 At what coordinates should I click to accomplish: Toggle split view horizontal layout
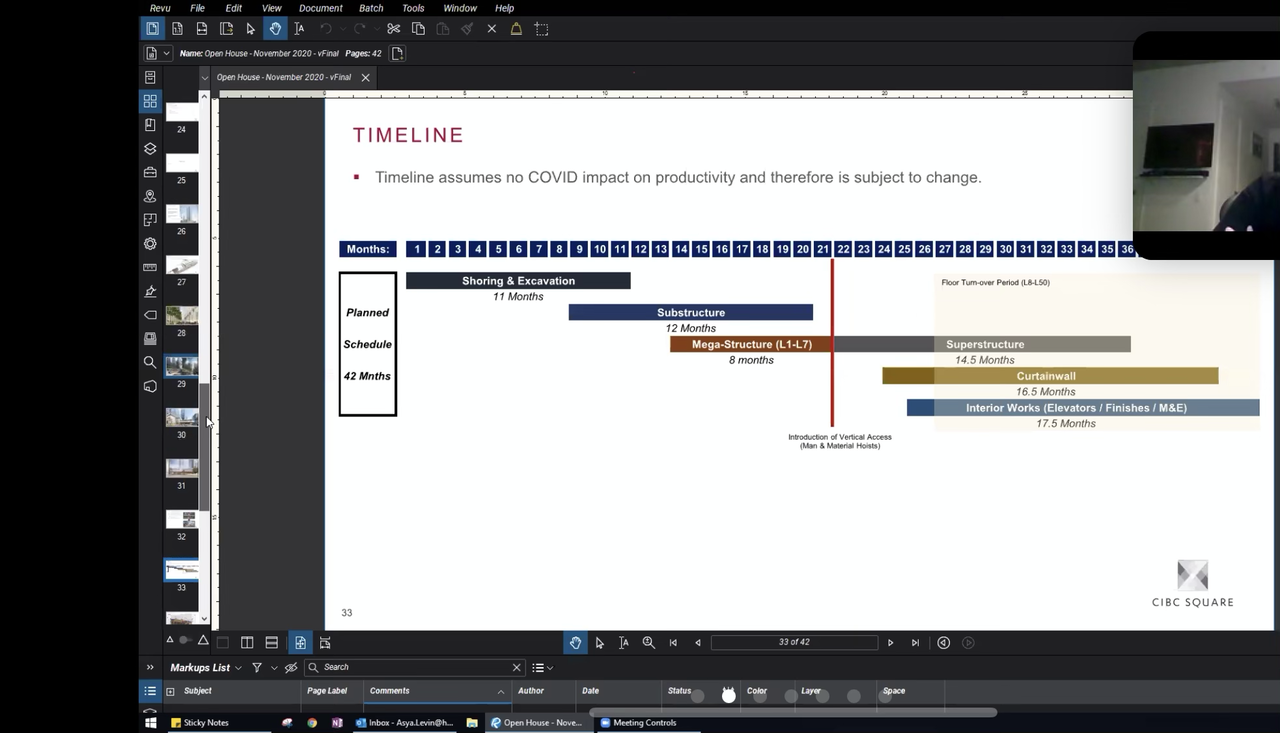(271, 643)
